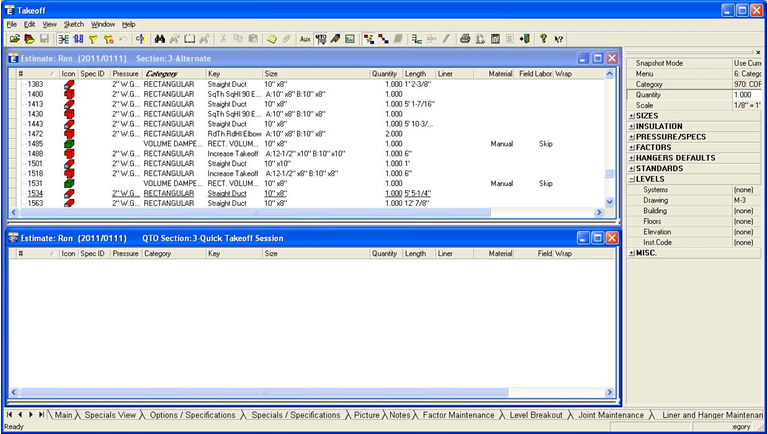Click the last-tab navigation arrow at bottom
Screen dimensions: 768x434
click(x=41, y=415)
